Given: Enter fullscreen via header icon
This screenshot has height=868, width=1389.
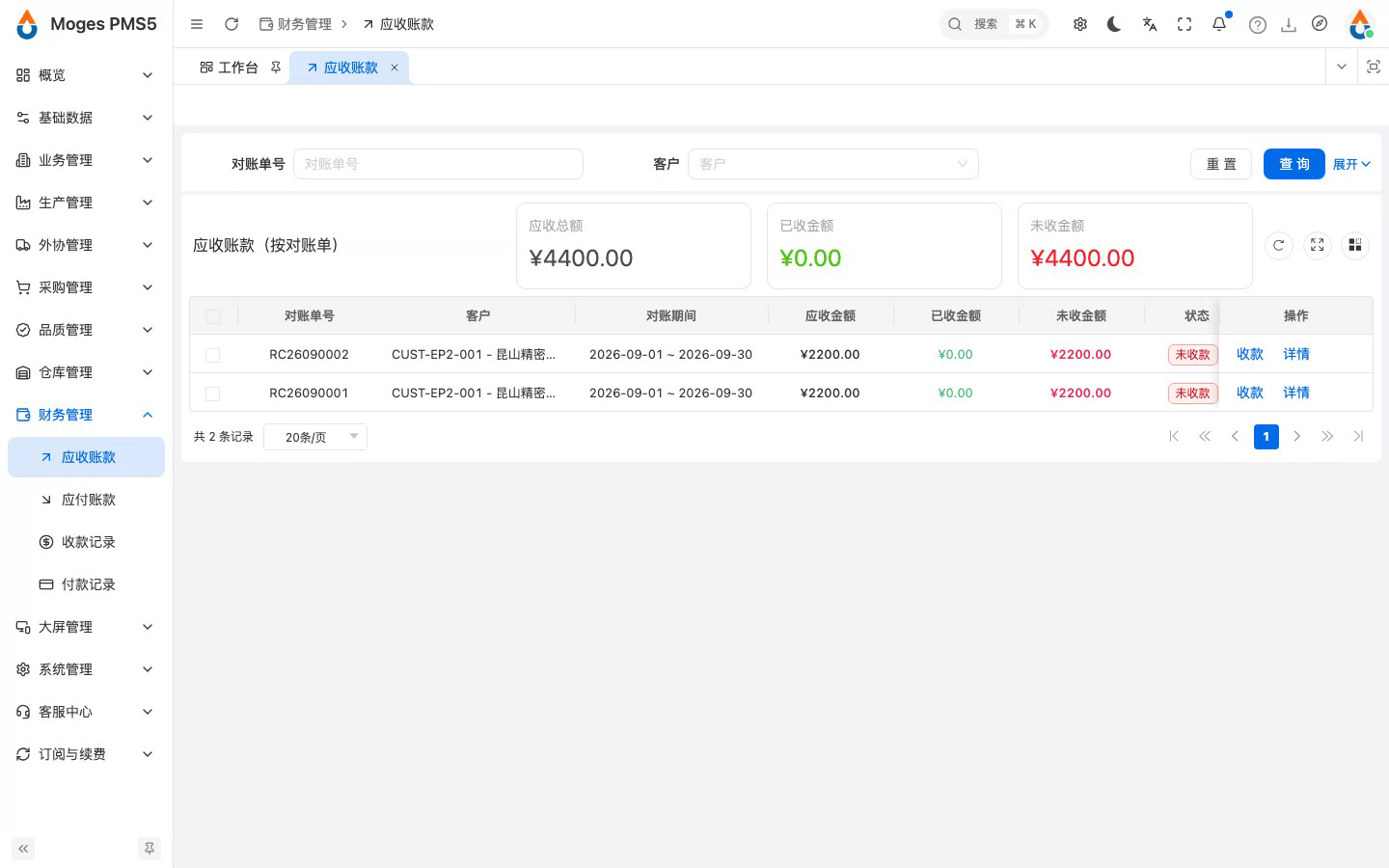Looking at the screenshot, I should tap(1185, 24).
